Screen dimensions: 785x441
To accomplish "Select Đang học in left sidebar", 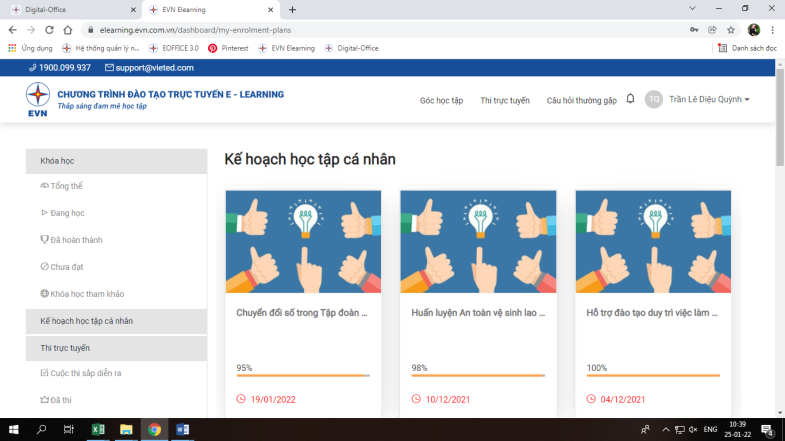I will tap(67, 213).
